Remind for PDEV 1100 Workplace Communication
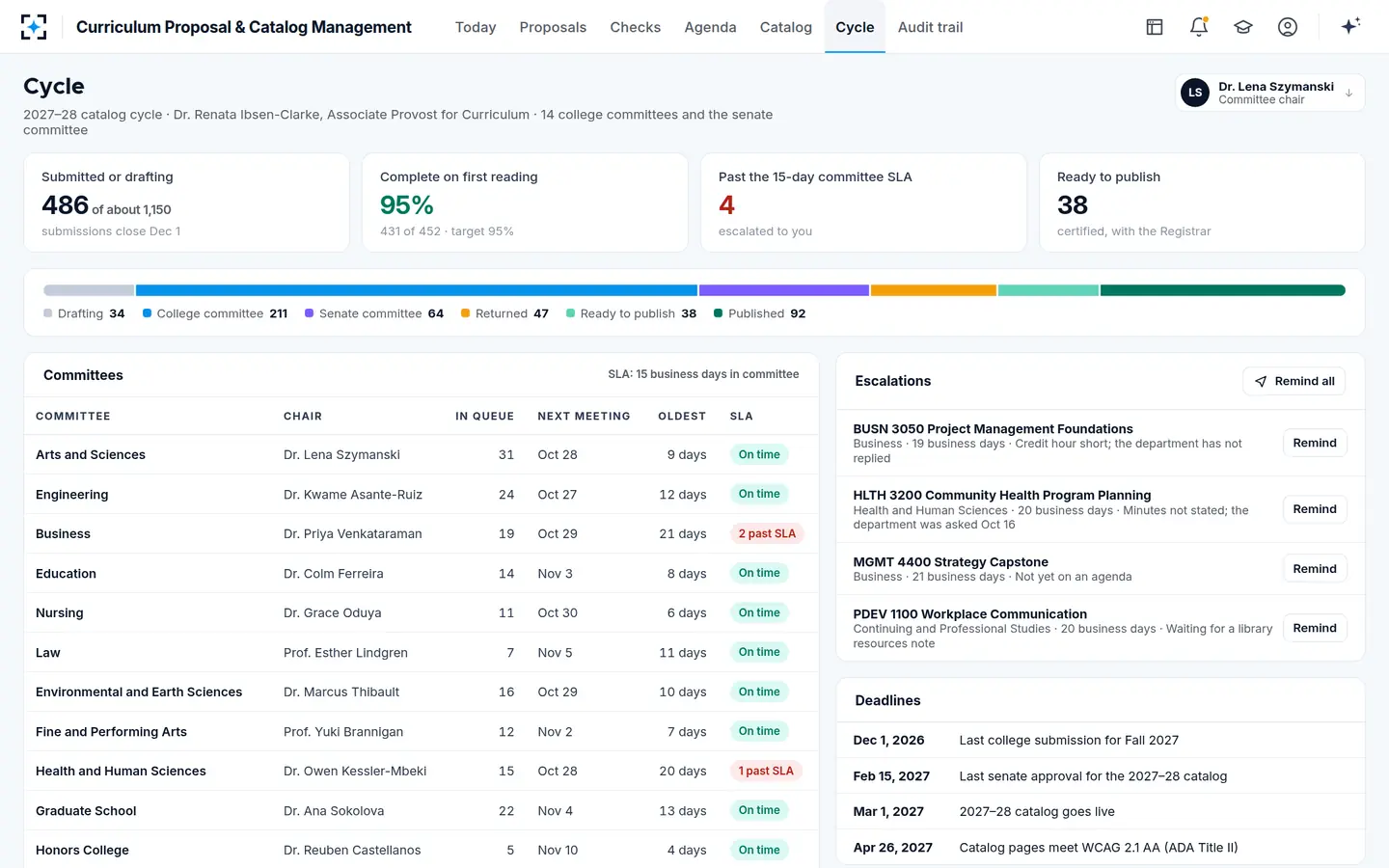The height and width of the screenshot is (868, 1389). point(1315,628)
